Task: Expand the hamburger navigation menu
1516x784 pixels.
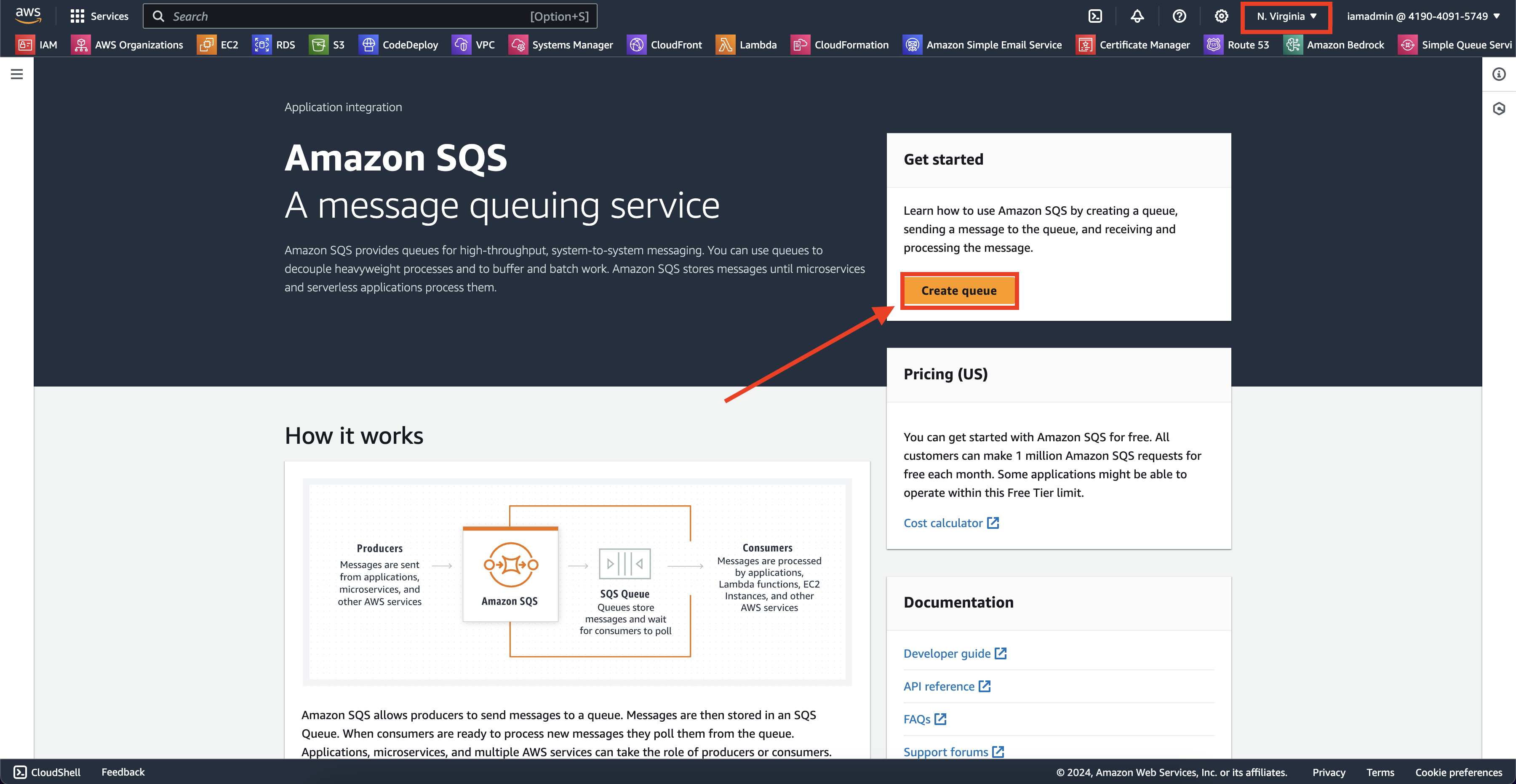Action: tap(17, 74)
